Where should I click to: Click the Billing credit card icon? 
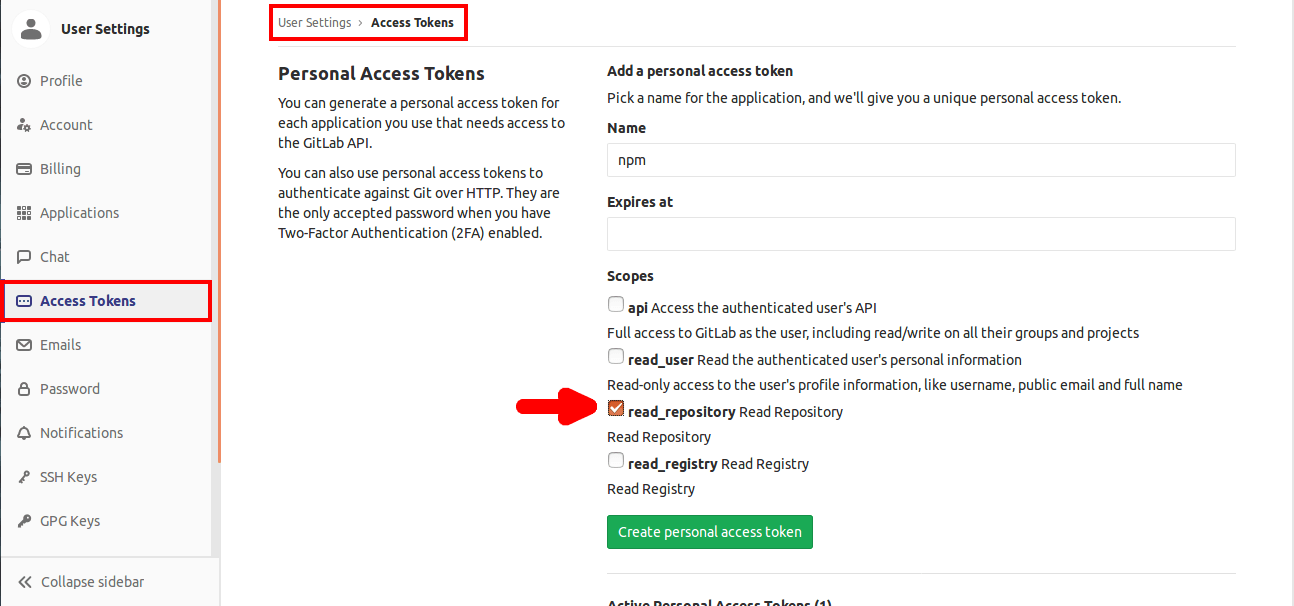(24, 169)
